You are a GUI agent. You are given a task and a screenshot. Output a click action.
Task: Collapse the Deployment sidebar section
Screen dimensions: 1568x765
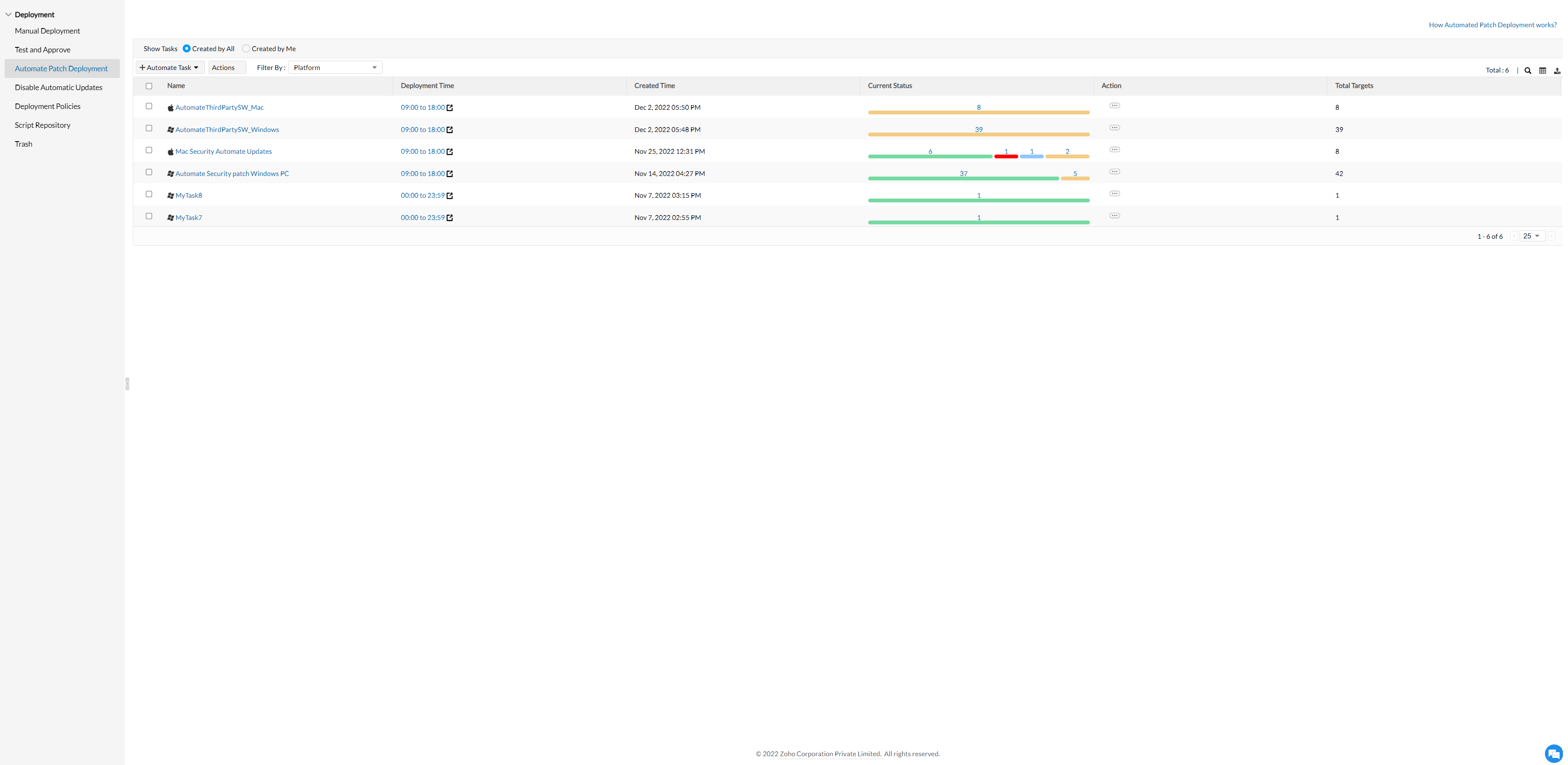coord(8,15)
